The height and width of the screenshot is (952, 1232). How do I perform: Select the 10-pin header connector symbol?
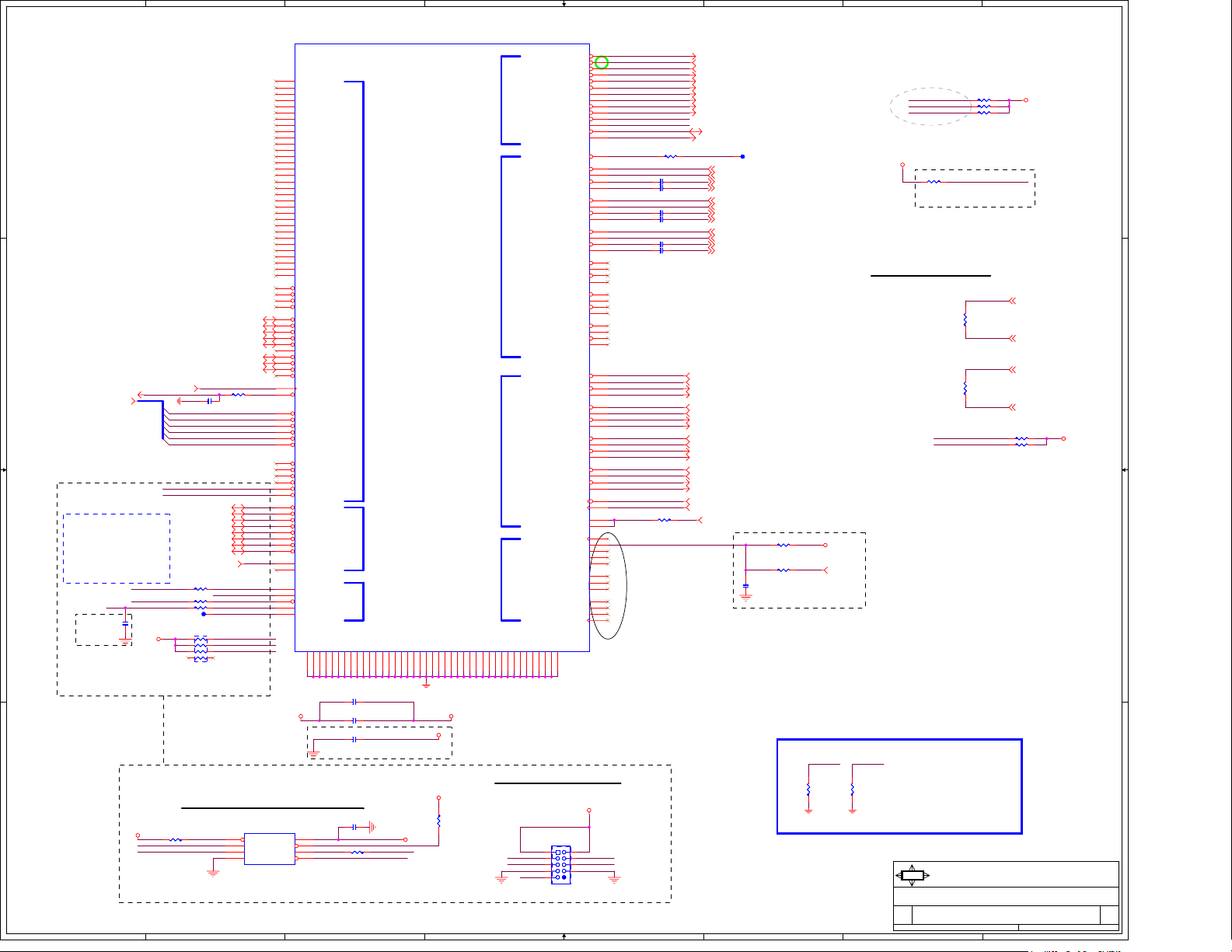point(561,865)
